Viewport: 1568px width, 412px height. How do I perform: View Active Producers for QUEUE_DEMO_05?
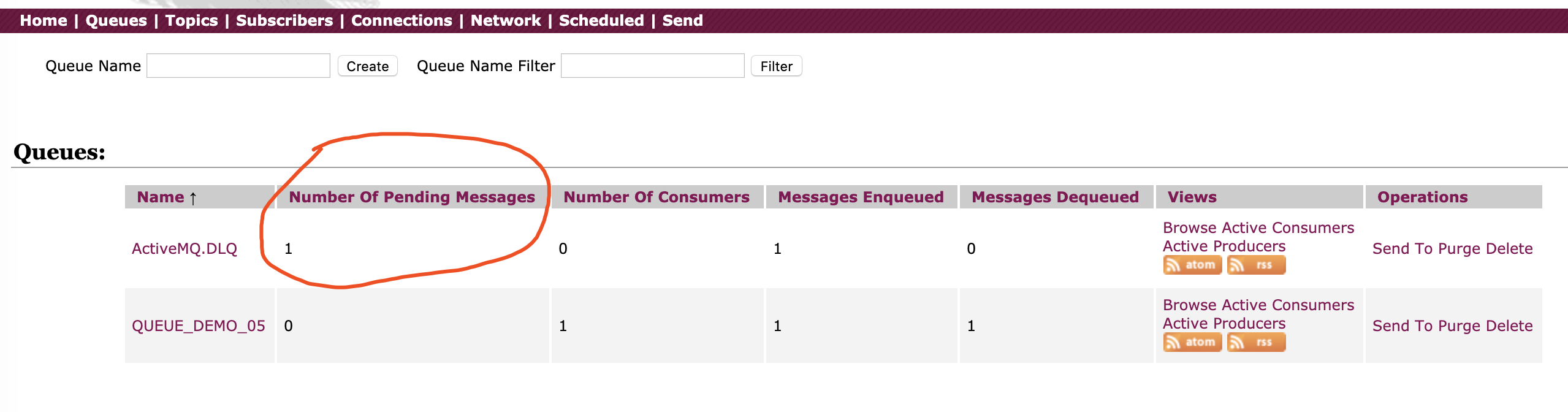pos(1224,323)
